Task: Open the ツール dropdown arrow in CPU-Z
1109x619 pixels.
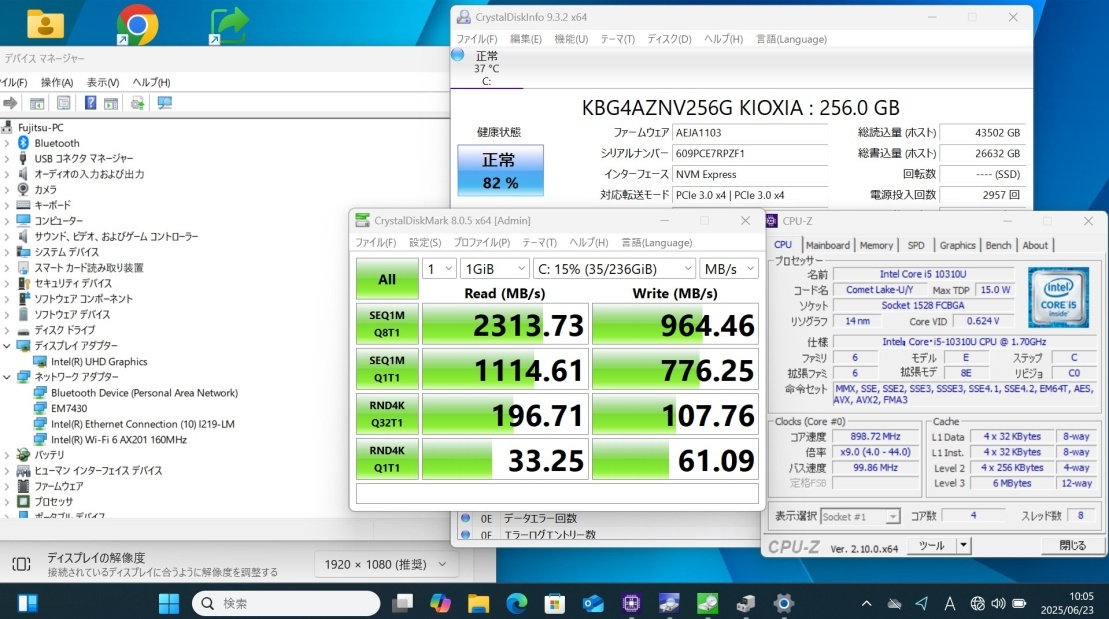Action: (x=963, y=545)
